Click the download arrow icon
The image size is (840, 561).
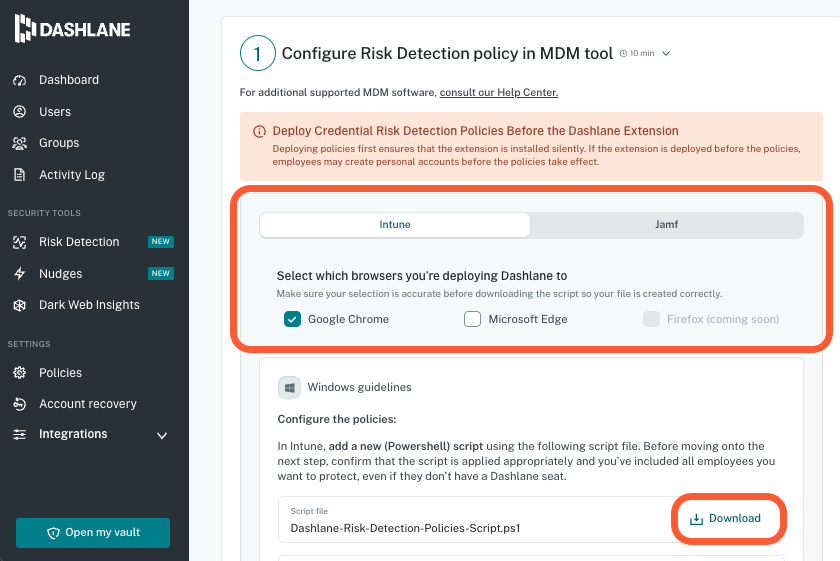coord(696,519)
